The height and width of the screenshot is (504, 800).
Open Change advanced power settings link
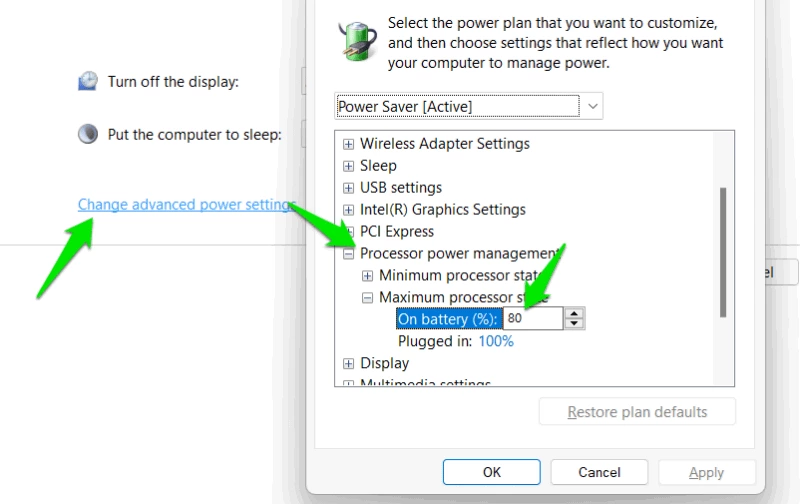[x=187, y=205]
